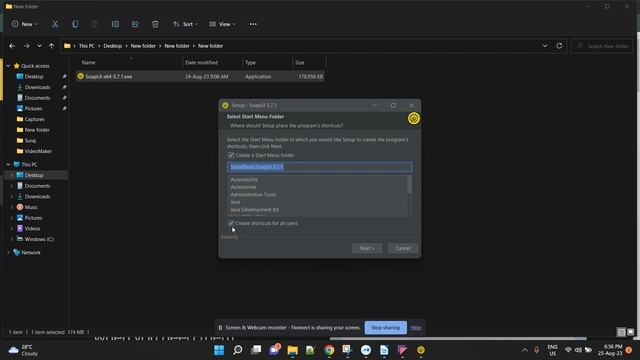640x360 pixels.
Task: Open the Sort dropdown
Action: [x=185, y=24]
